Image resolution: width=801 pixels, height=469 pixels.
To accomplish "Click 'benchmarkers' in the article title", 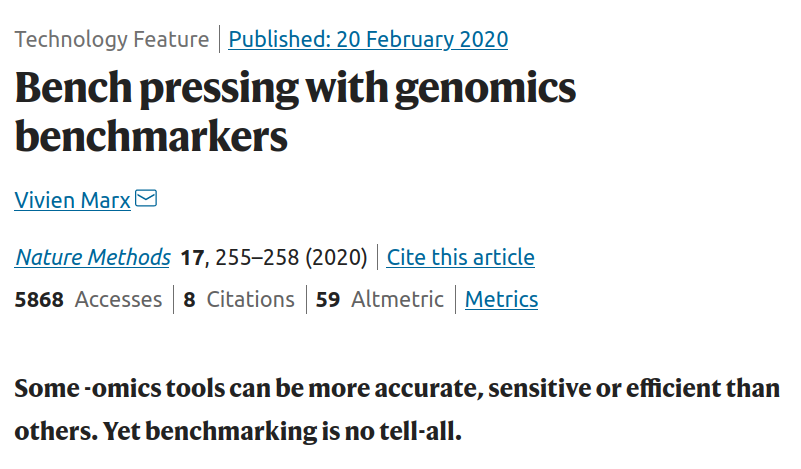I will (x=151, y=137).
